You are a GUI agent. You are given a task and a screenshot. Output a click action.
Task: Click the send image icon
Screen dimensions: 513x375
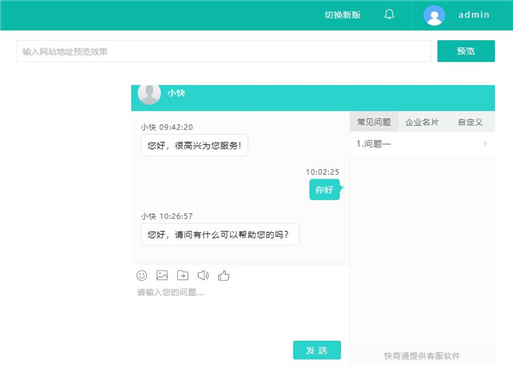(x=162, y=275)
